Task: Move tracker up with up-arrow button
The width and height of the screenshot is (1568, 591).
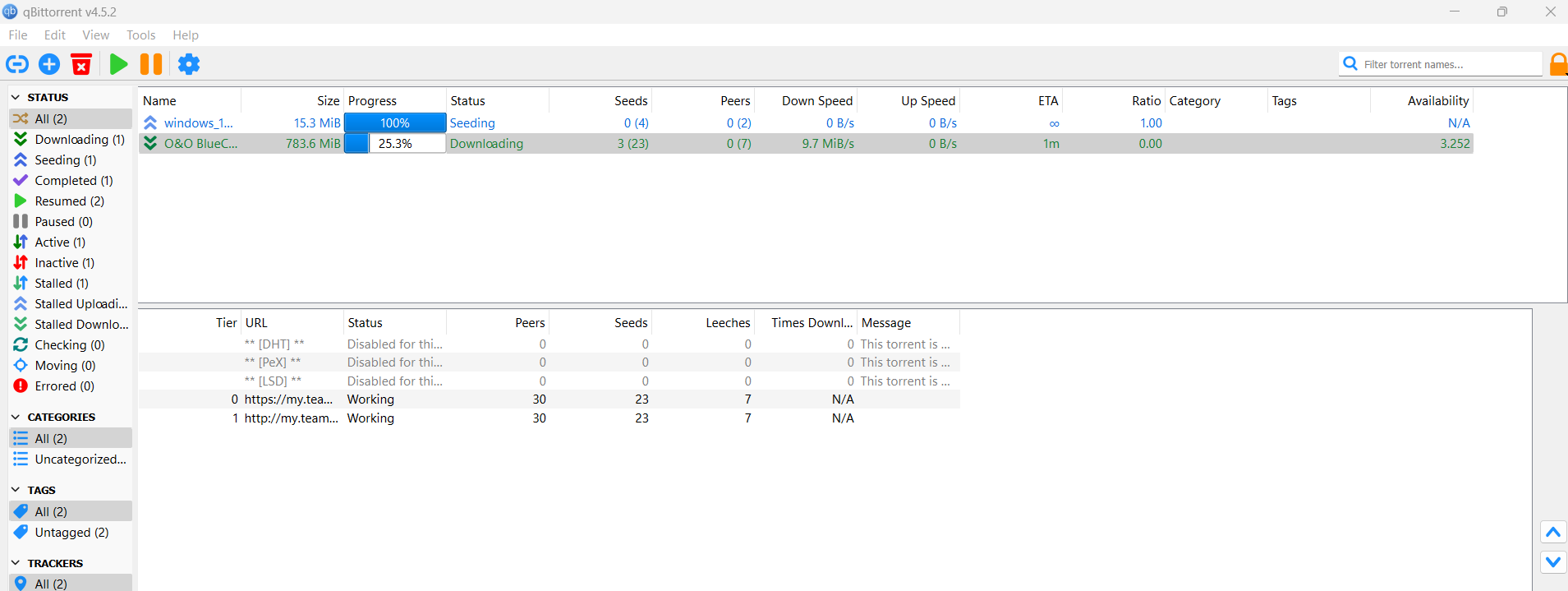Action: [x=1553, y=532]
